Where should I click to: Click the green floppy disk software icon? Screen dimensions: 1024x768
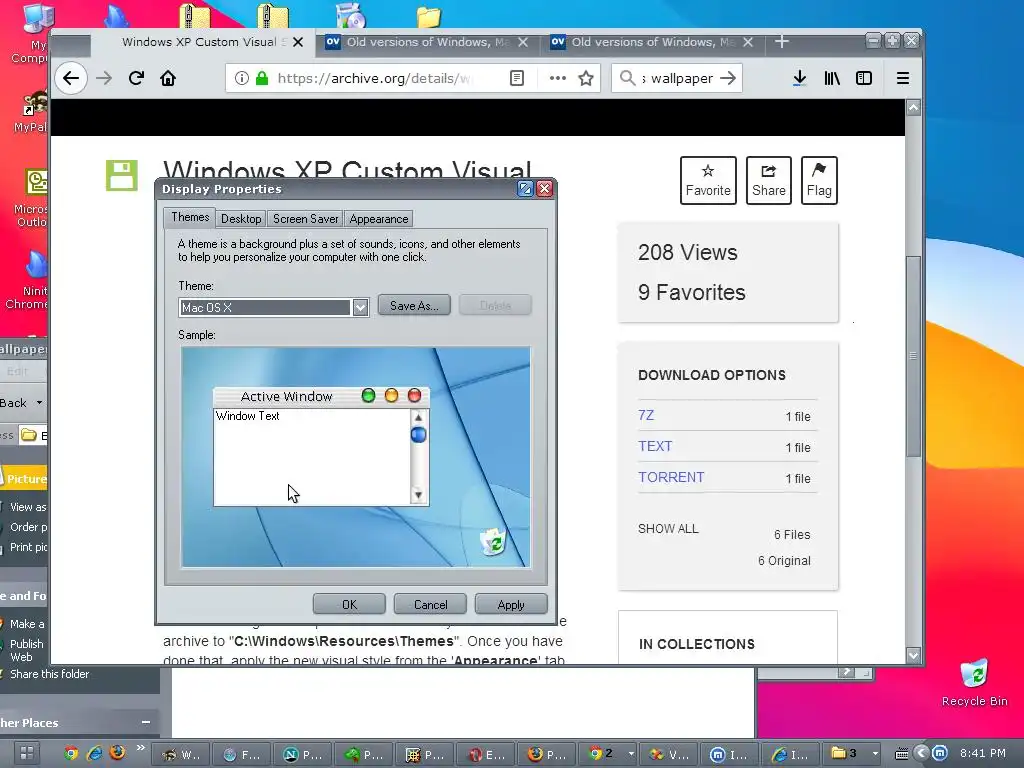[x=121, y=176]
